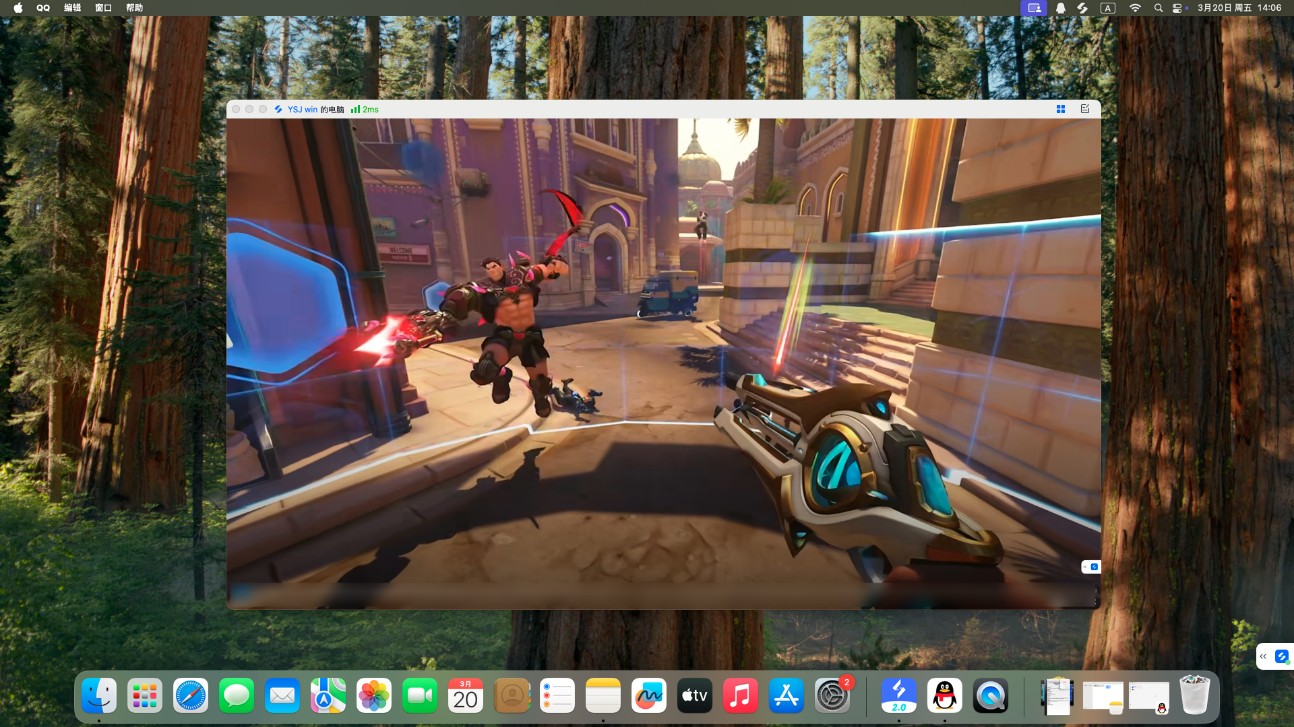Open the Apple menu
The width and height of the screenshot is (1294, 727).
point(18,8)
